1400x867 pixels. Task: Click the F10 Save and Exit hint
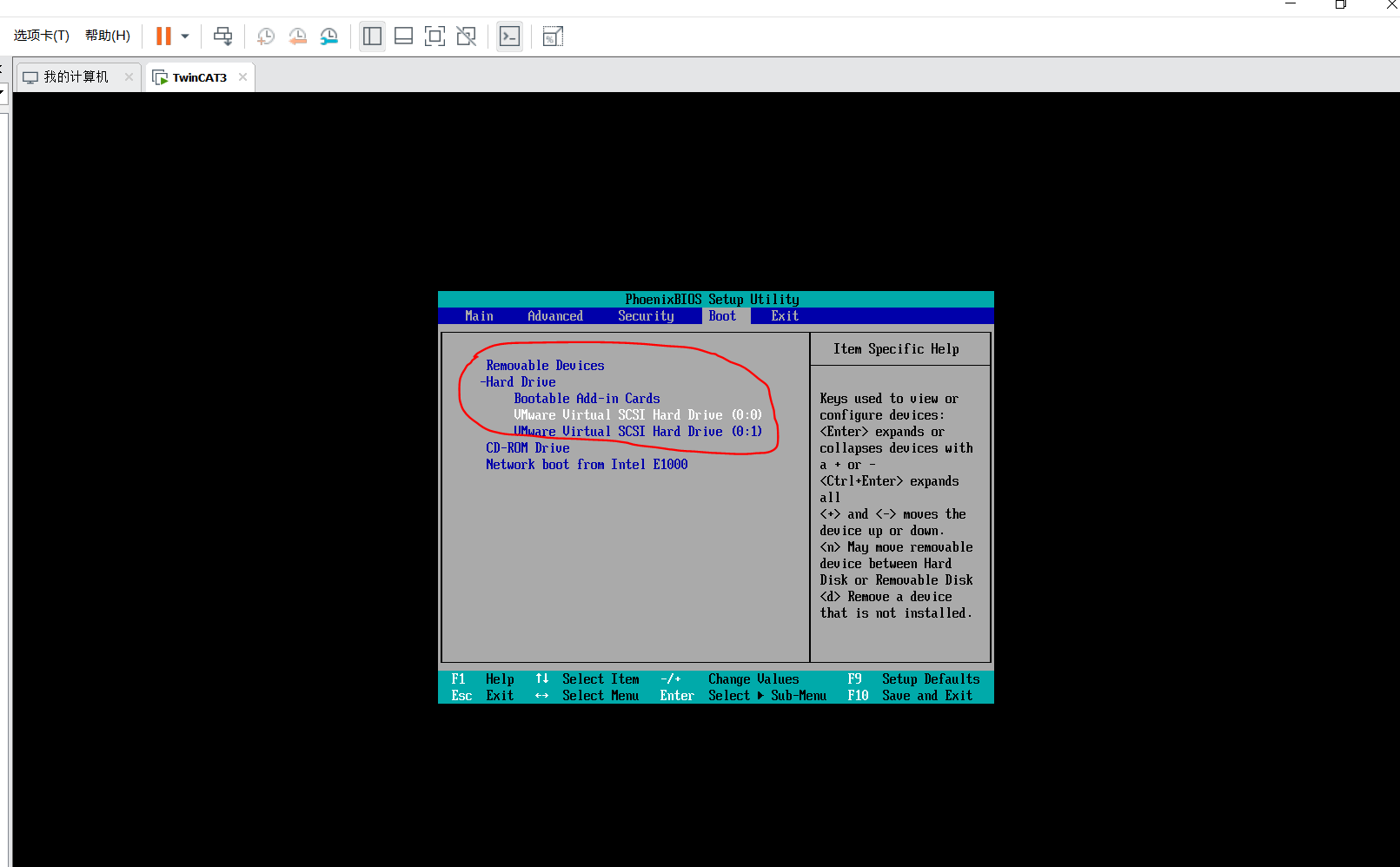[x=910, y=696]
